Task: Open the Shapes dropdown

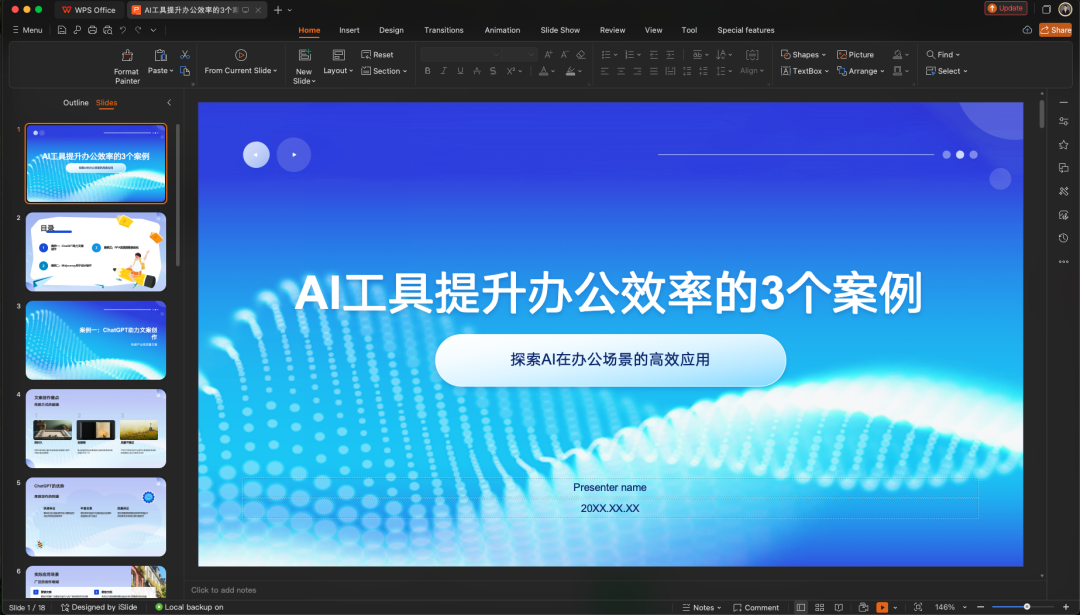Action: 804,54
